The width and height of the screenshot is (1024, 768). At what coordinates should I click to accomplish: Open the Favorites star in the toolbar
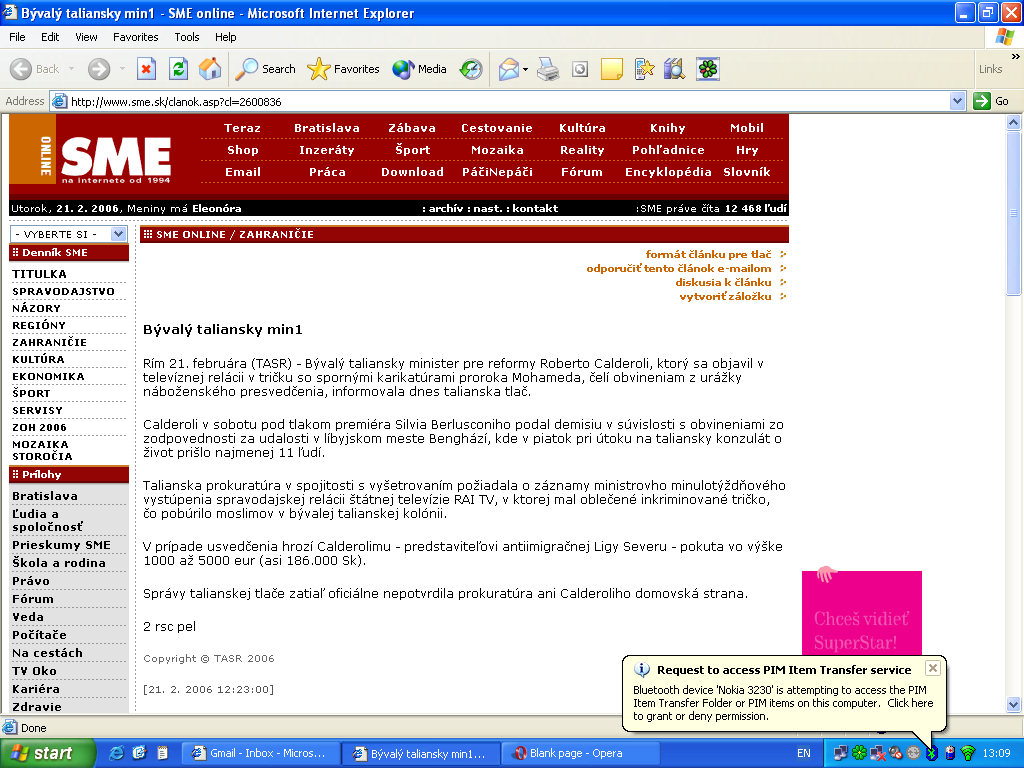(x=344, y=69)
